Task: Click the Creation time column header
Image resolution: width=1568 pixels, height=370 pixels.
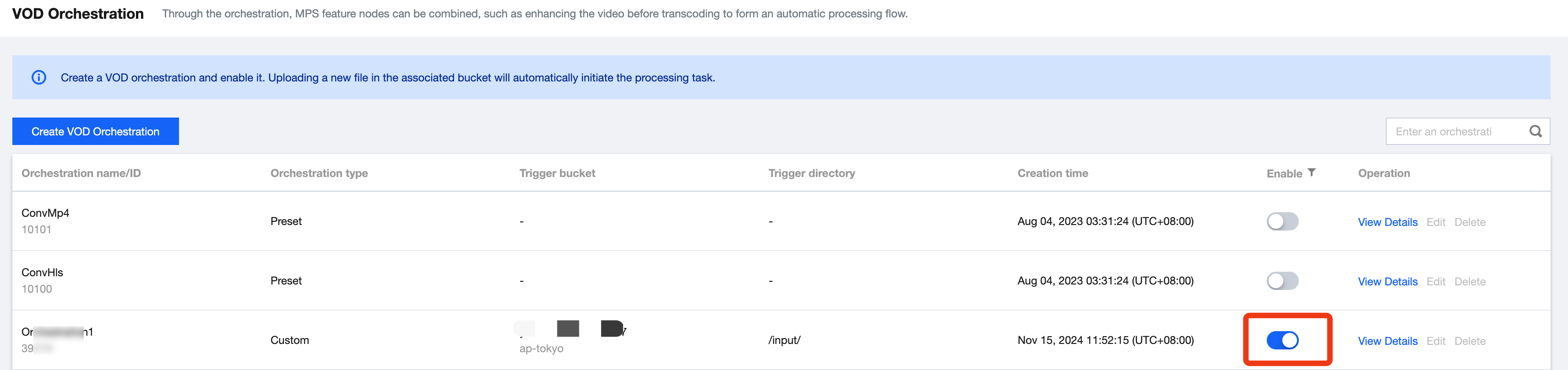Action: click(1053, 173)
